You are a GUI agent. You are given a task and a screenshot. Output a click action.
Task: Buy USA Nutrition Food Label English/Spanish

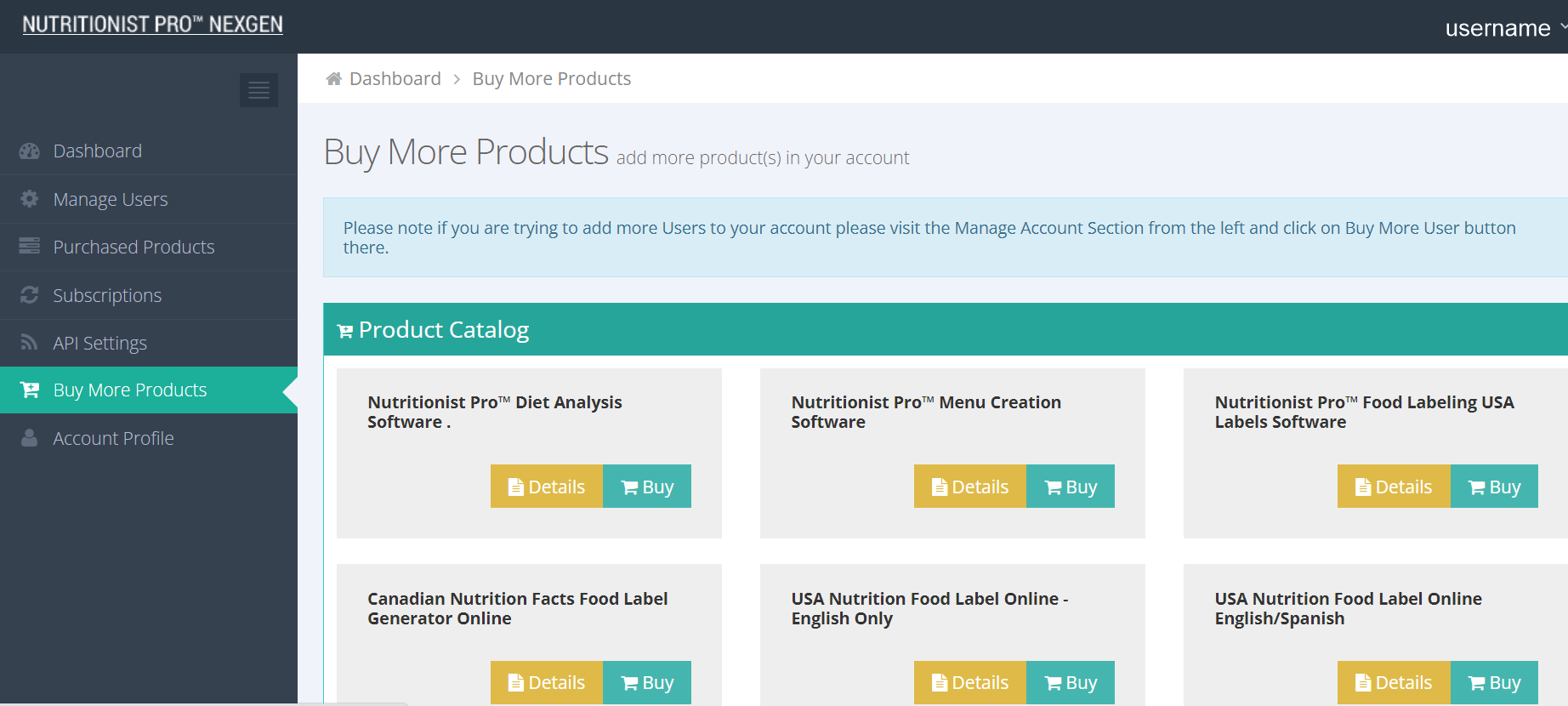1494,682
